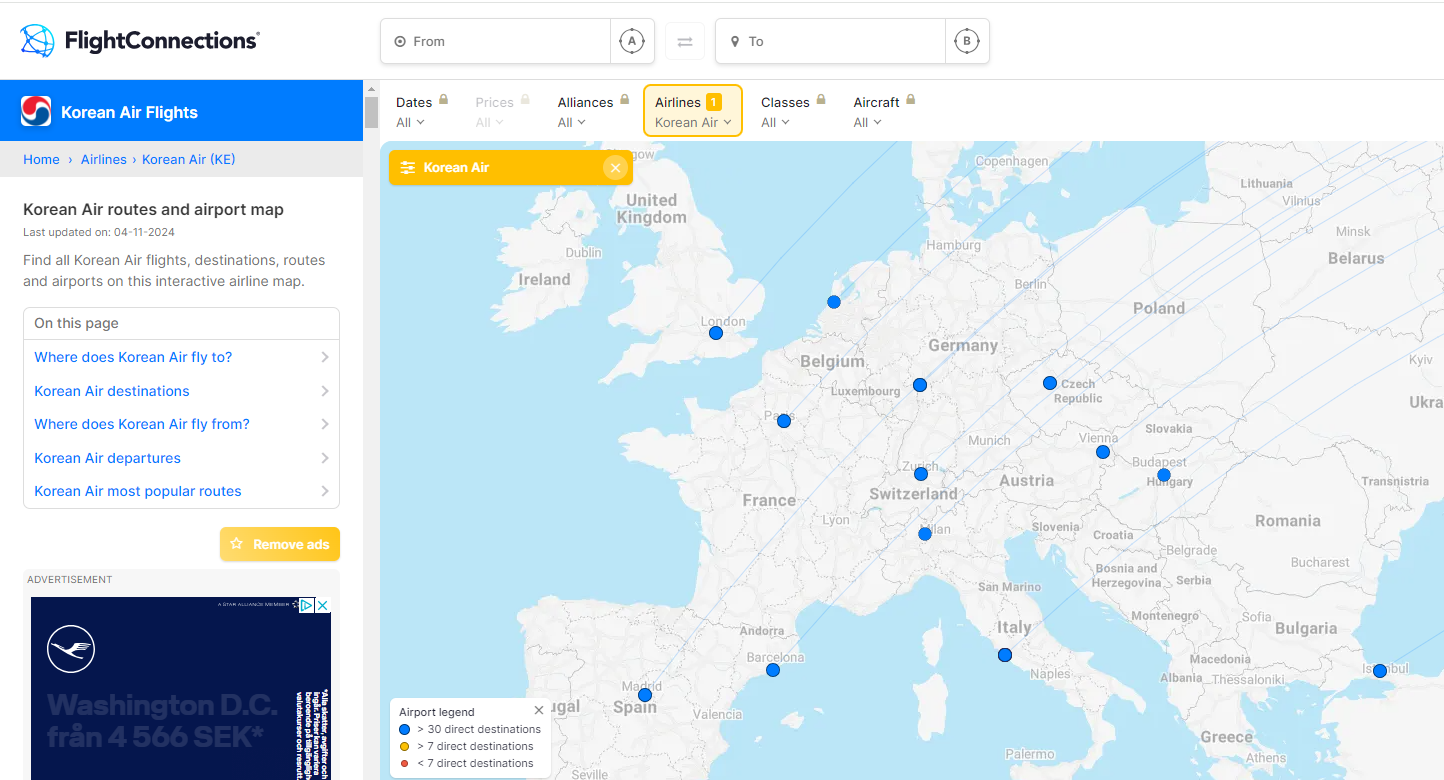Image resolution: width=1444 pixels, height=780 pixels.
Task: Click the filter sliders icon on Korean Air banner
Action: point(408,168)
